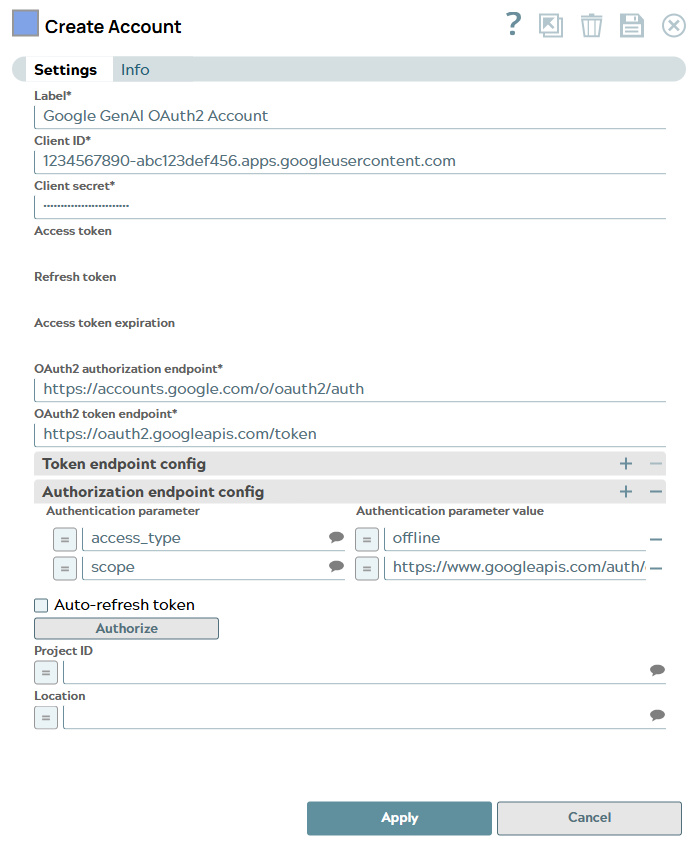
Task: Click inside the Location input field
Action: [350, 716]
